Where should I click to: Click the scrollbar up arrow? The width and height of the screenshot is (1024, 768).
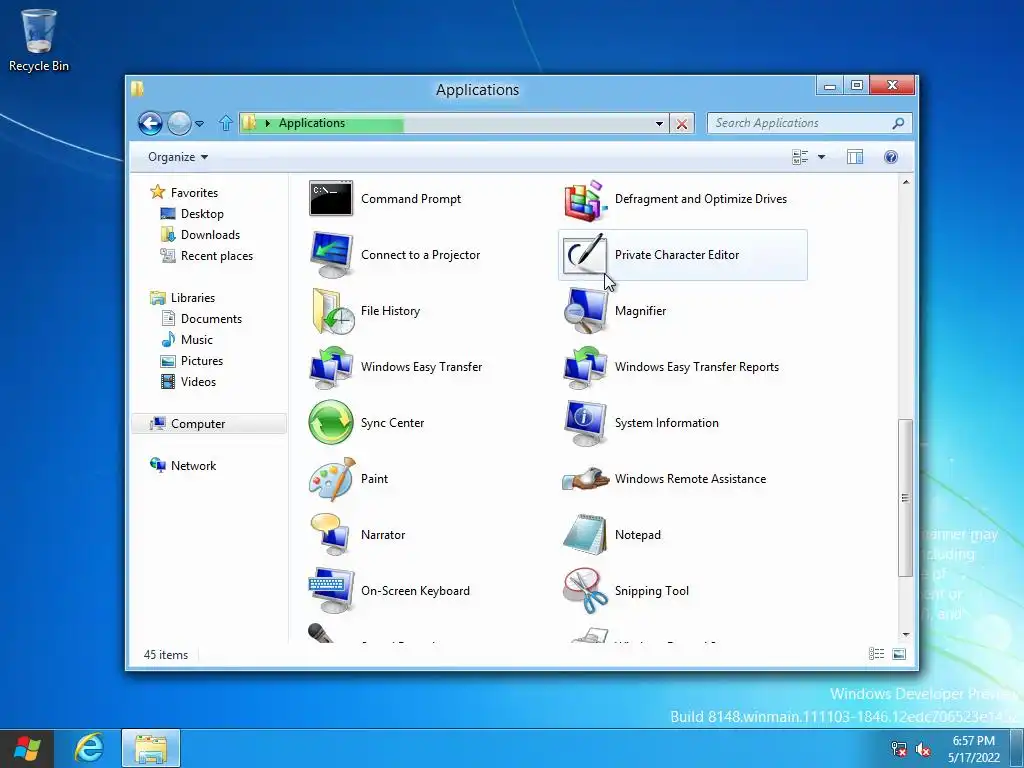[x=905, y=182]
